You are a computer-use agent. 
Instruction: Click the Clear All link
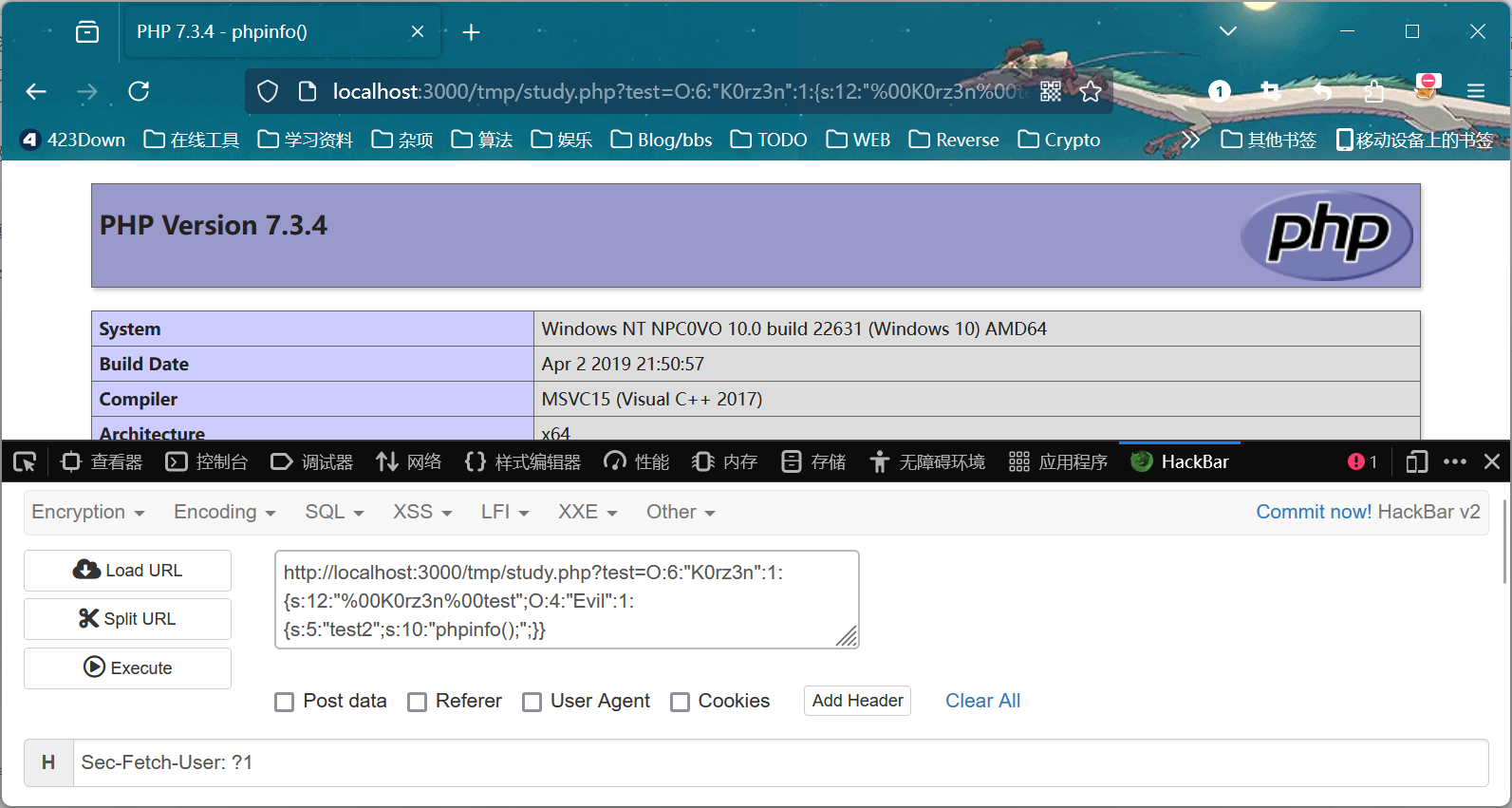point(982,701)
